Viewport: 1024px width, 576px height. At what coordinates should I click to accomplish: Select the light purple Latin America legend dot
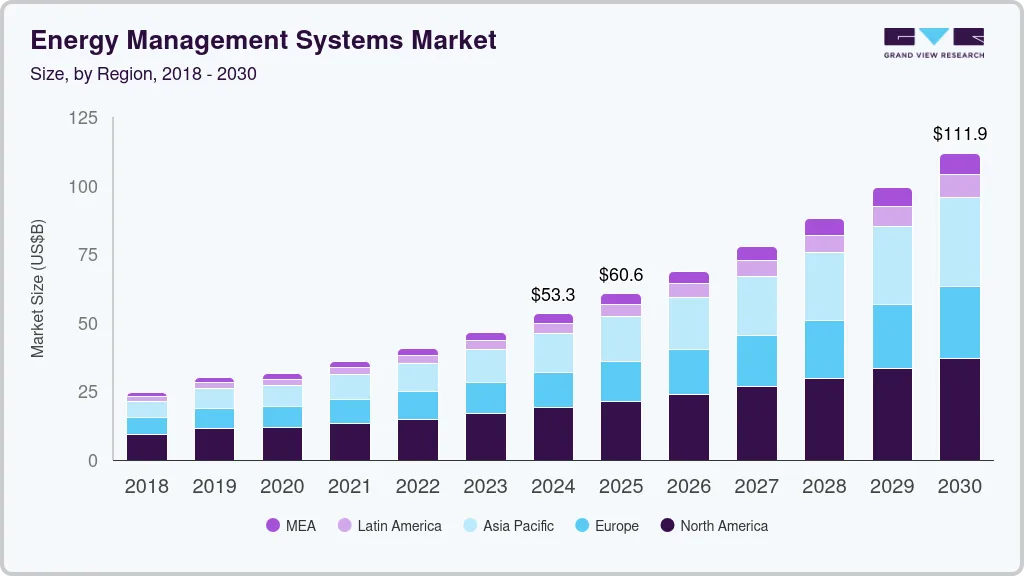point(346,525)
